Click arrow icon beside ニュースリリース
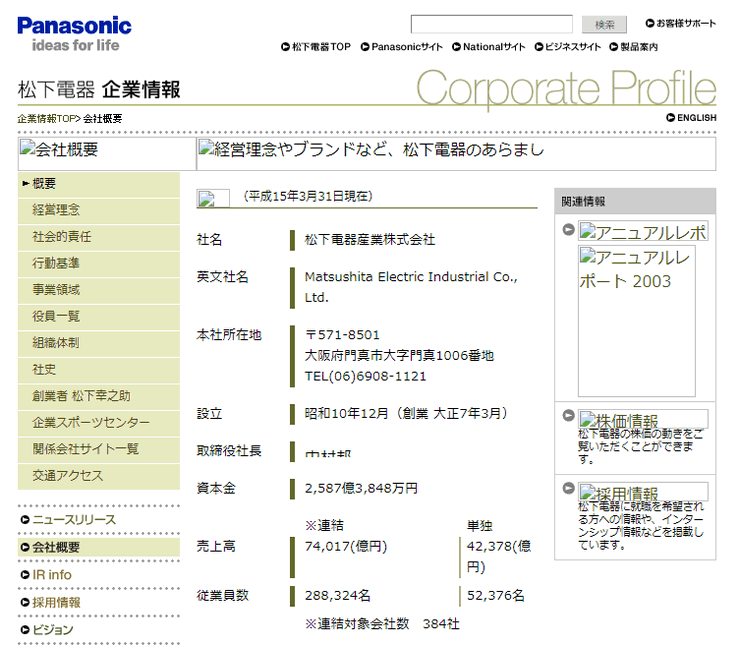Screen dimensions: 740x645 pos(25,520)
